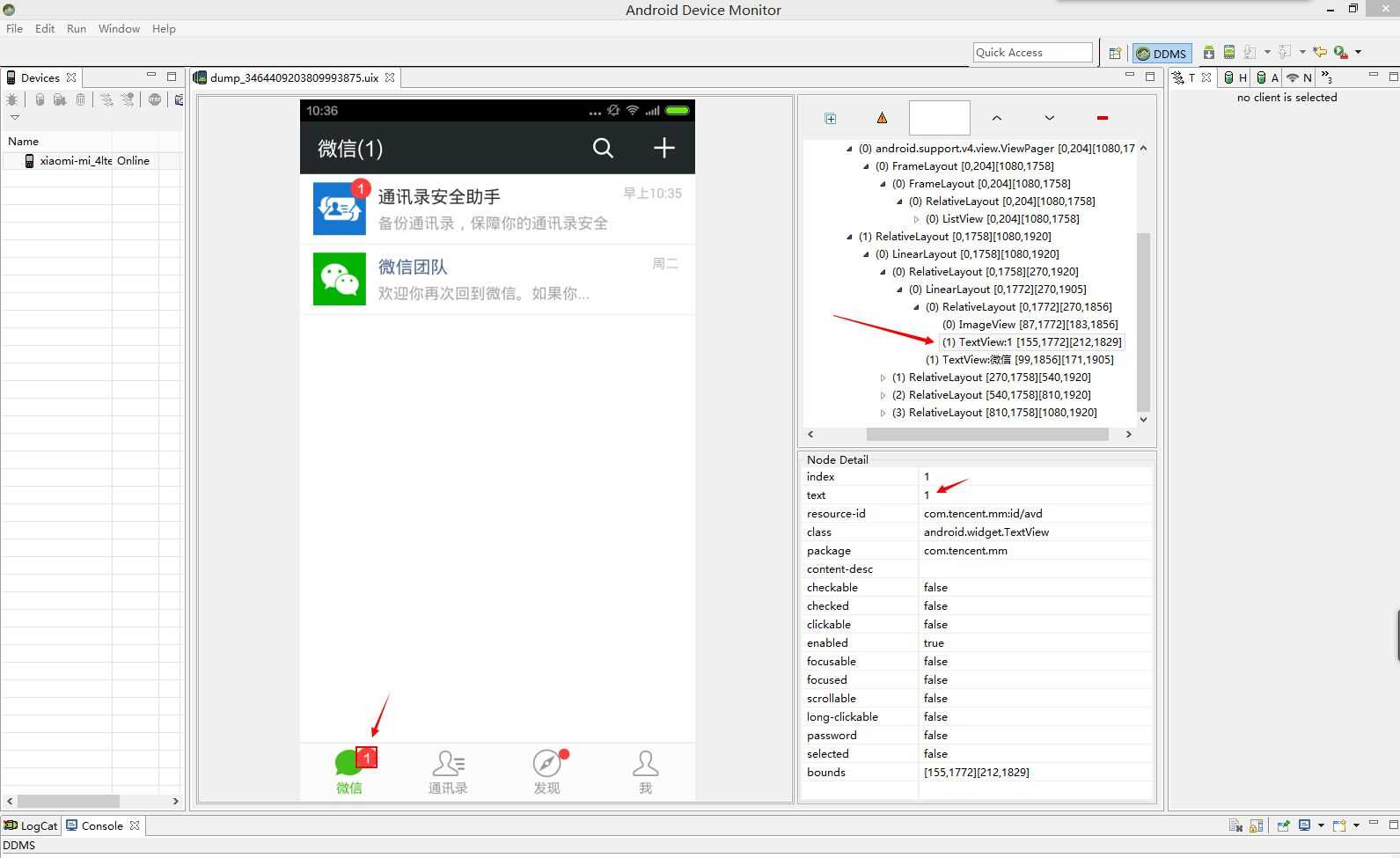Screen dimensions: 1400x858
Task: Open the File menu
Action: tap(14, 28)
